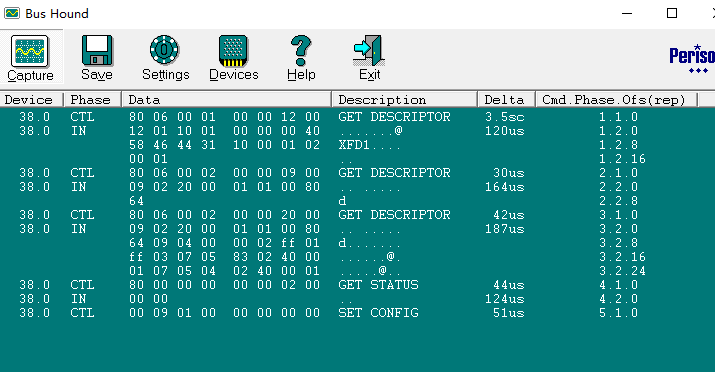Click the XFD1.... description text
715x372 pixels.
pos(369,145)
